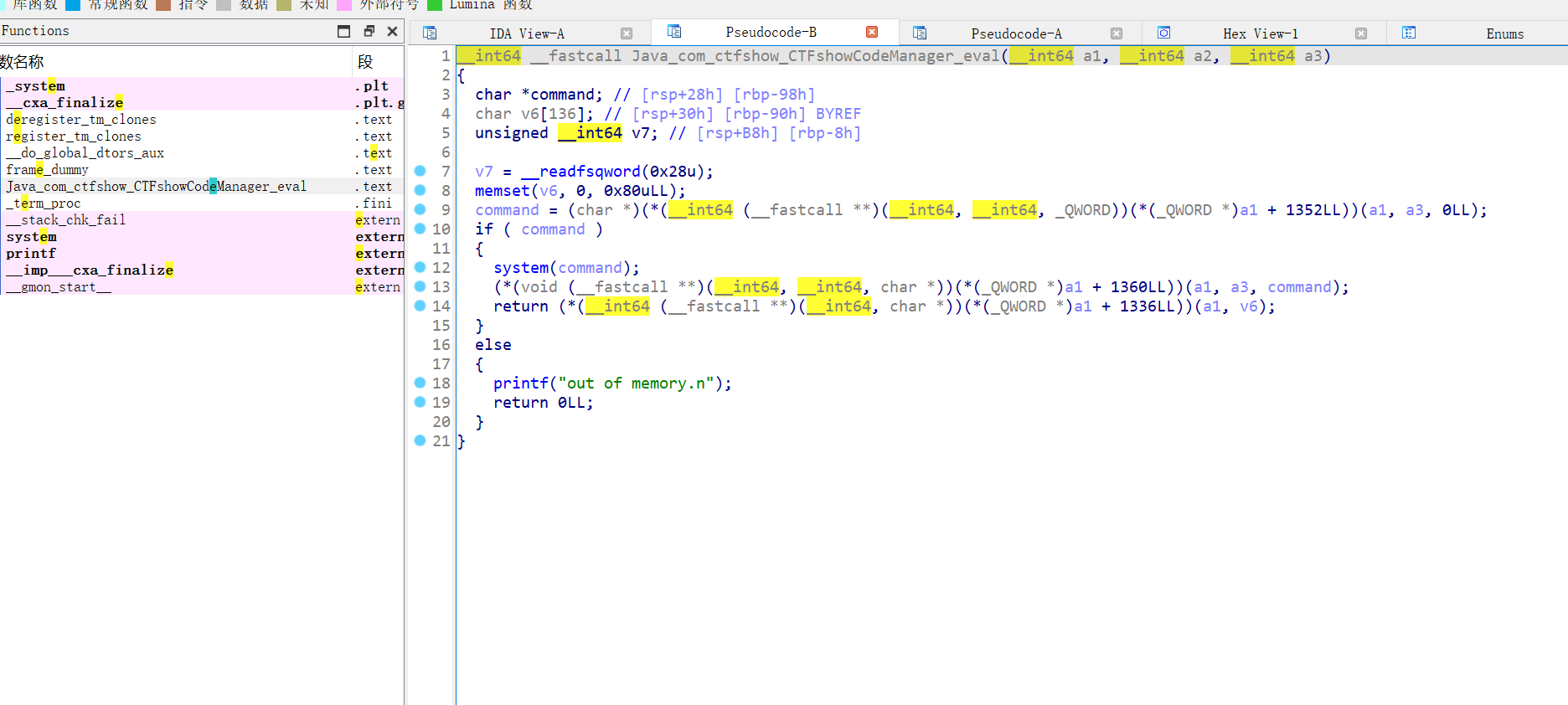Click the Hex View-1 tab icon
Image resolution: width=1568 pixels, height=705 pixels.
[1163, 33]
